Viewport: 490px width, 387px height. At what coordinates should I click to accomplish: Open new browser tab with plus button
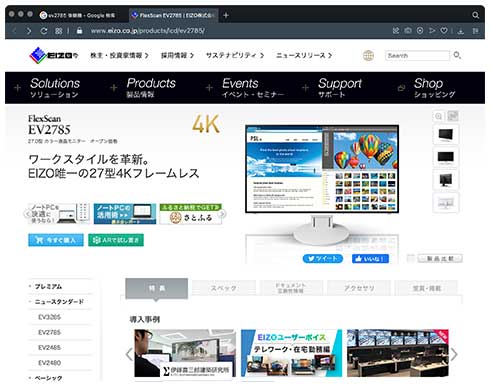(226, 15)
